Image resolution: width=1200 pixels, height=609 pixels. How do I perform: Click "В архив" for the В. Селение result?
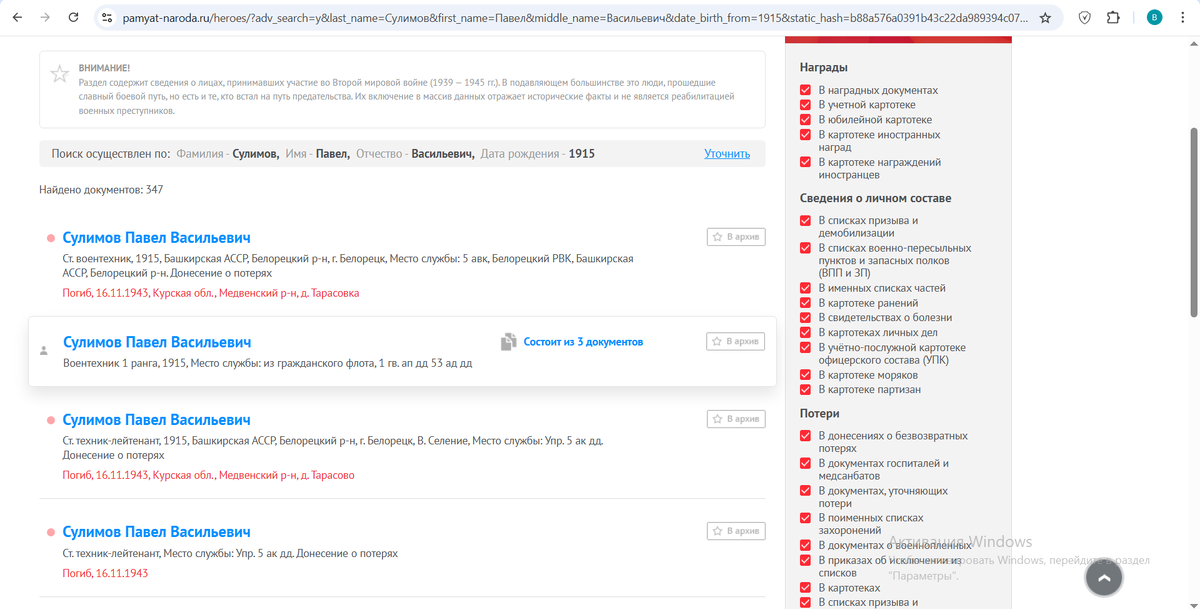pos(736,419)
